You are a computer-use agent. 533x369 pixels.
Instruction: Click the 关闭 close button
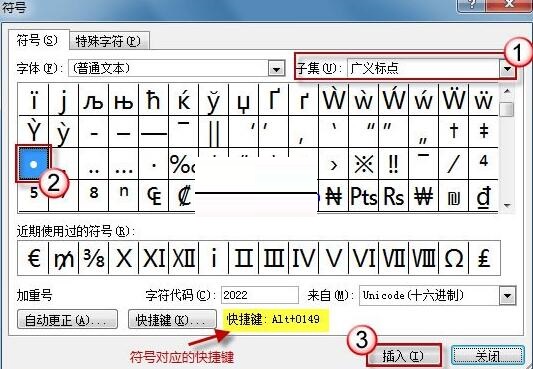pyautogui.click(x=487, y=356)
